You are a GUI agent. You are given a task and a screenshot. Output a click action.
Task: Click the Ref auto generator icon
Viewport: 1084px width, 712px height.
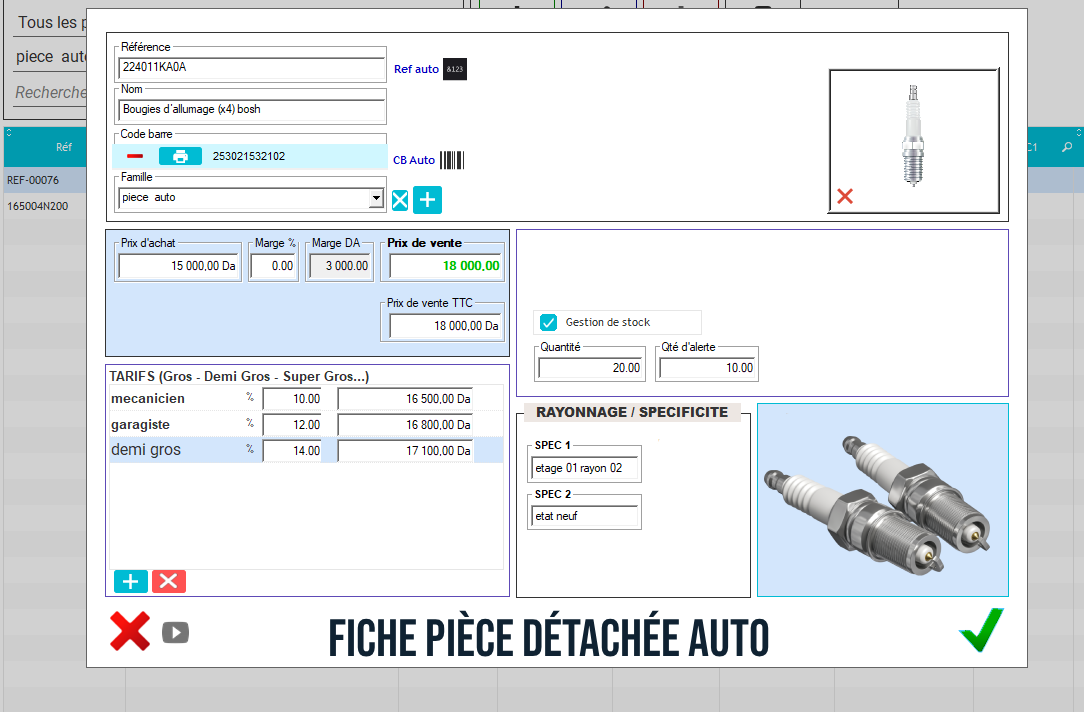pyautogui.click(x=455, y=69)
